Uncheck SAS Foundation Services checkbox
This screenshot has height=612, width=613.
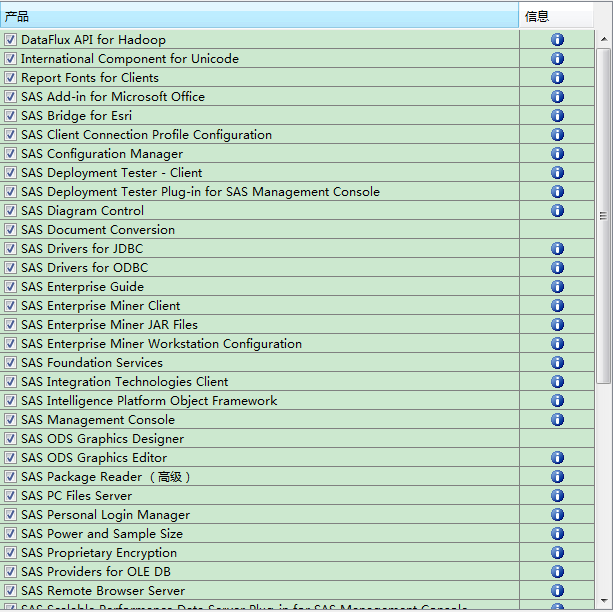coord(11,363)
